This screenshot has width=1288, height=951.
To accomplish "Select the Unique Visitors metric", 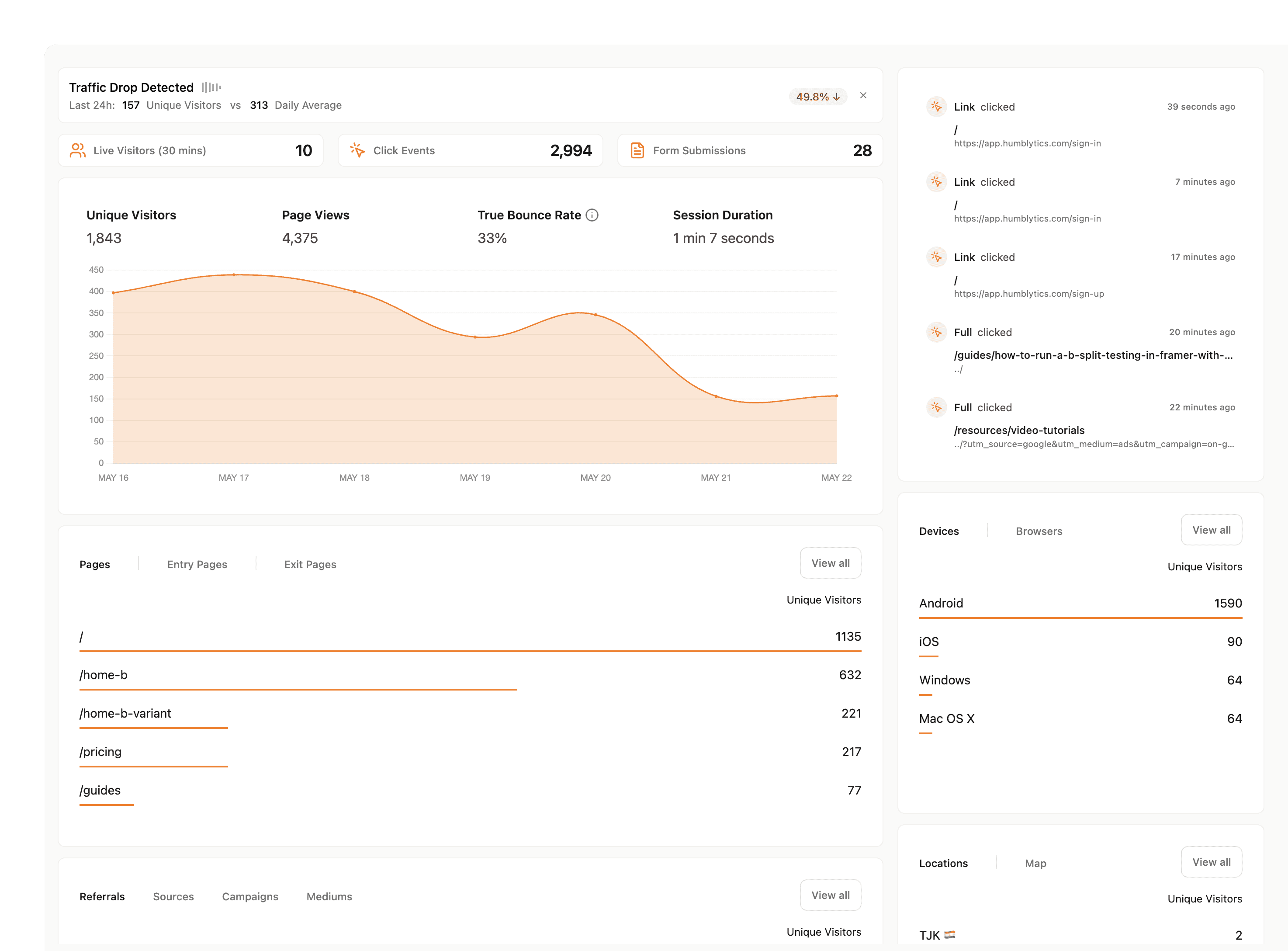I will pos(131,226).
